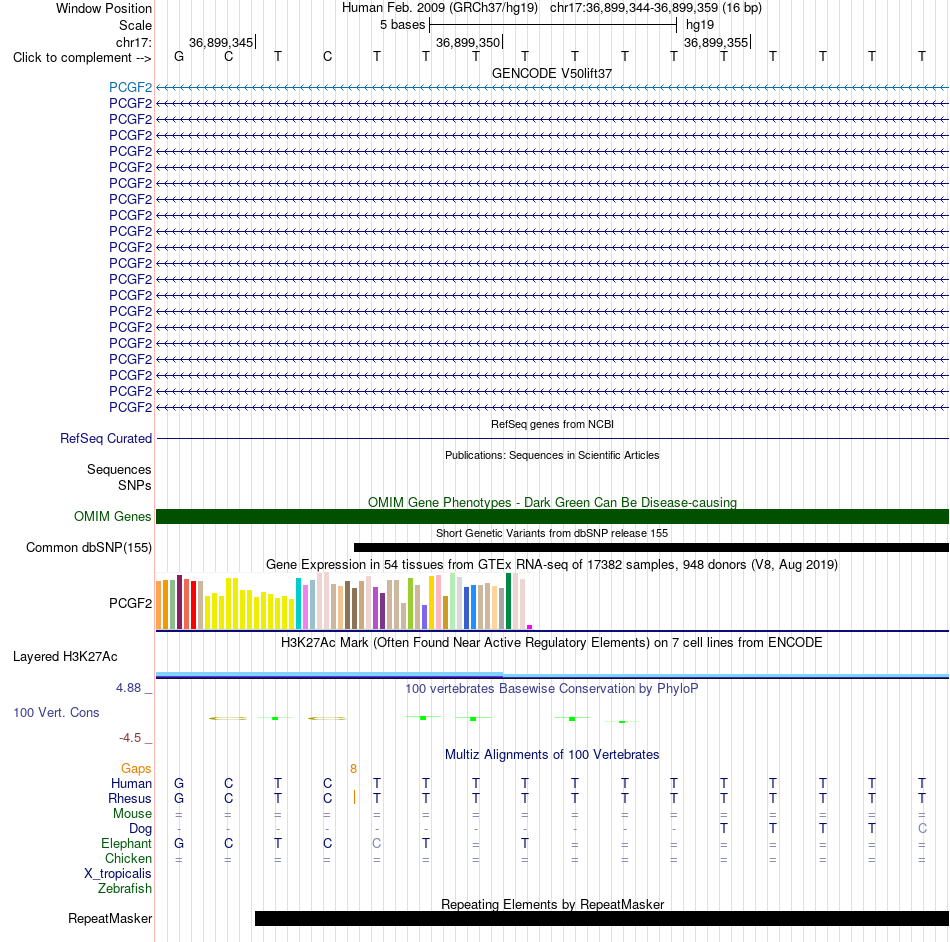Image resolution: width=950 pixels, height=942 pixels.
Task: Click the H3K27Ac Mark ENCODE track title
Action: [552, 642]
